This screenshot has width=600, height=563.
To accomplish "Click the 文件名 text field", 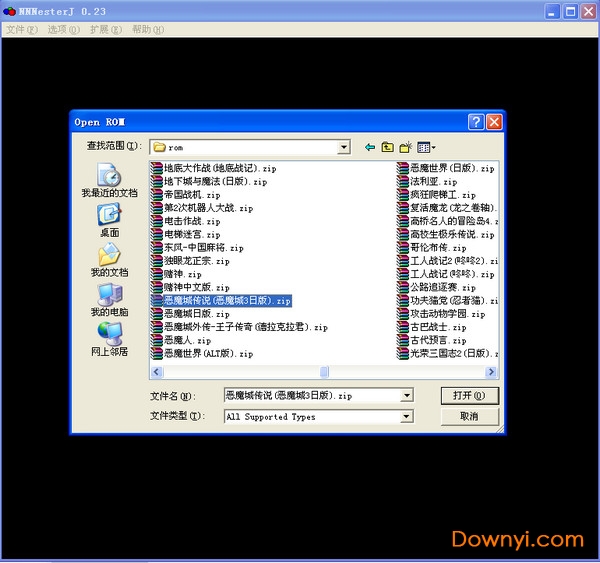I will [312, 395].
